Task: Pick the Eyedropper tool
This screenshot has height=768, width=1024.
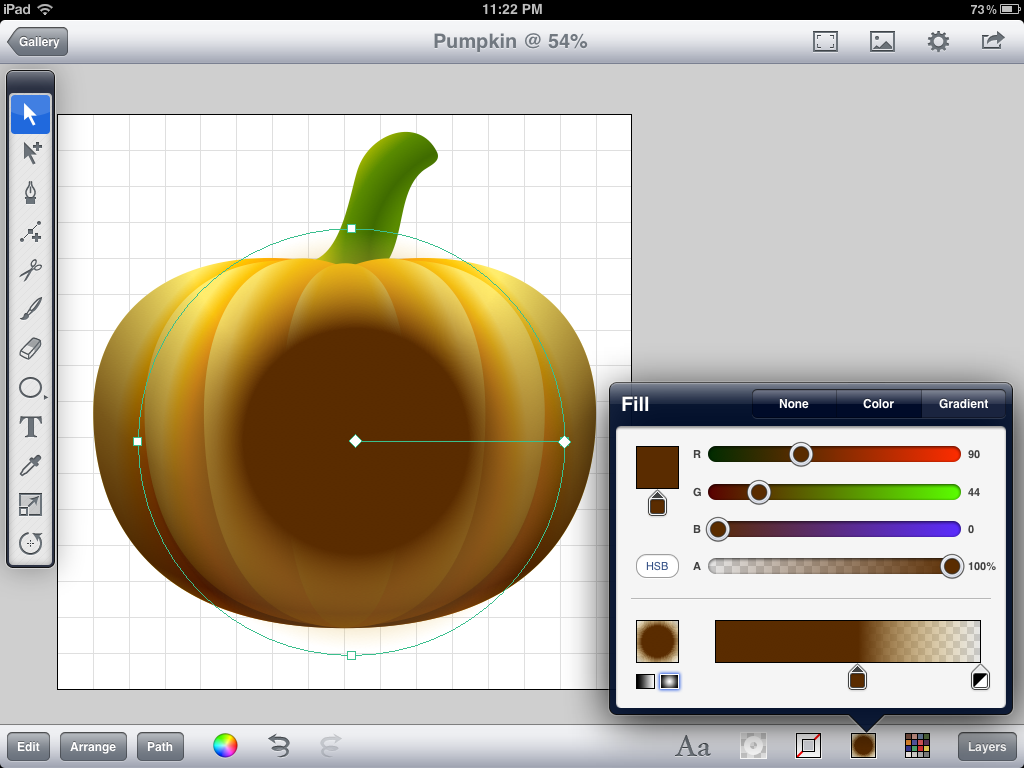Action: [30, 465]
